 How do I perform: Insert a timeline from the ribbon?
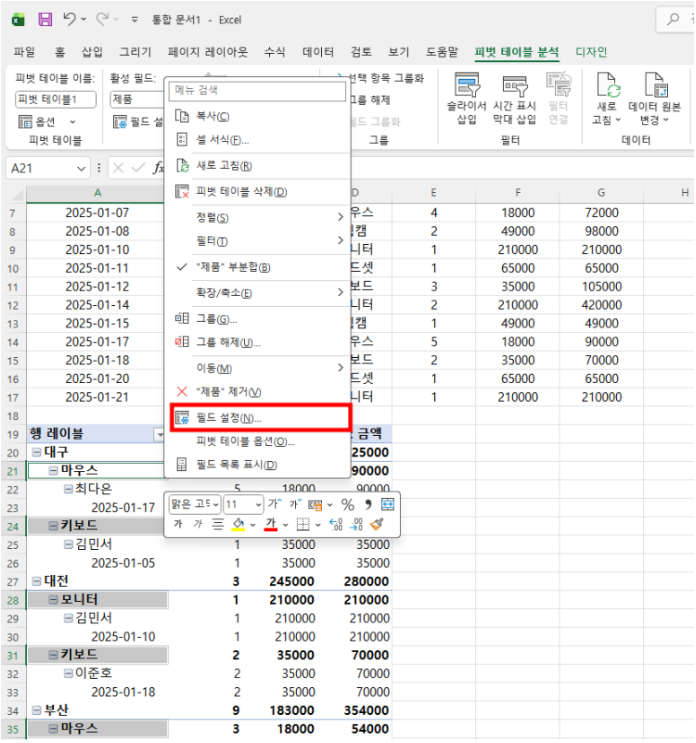click(515, 99)
